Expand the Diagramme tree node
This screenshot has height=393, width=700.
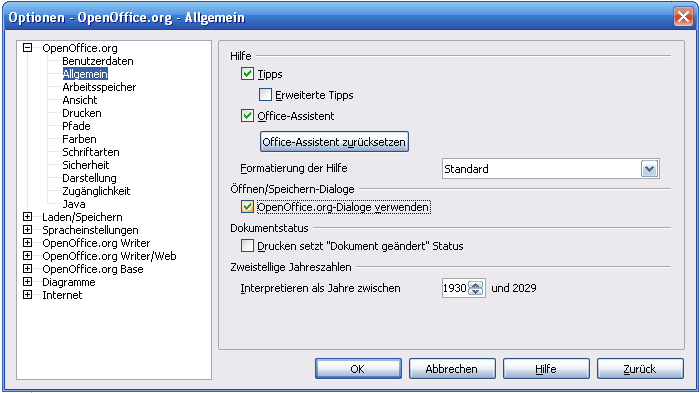click(28, 282)
